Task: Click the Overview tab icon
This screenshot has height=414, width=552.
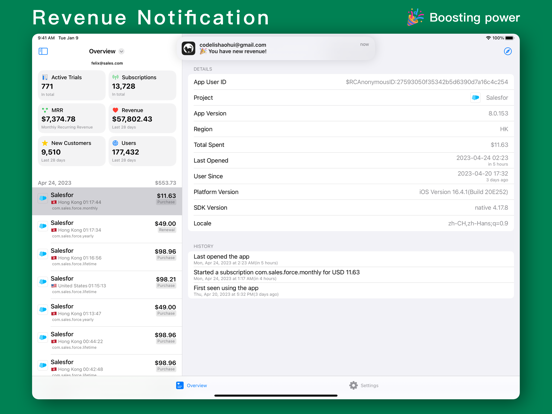Action: click(180, 385)
